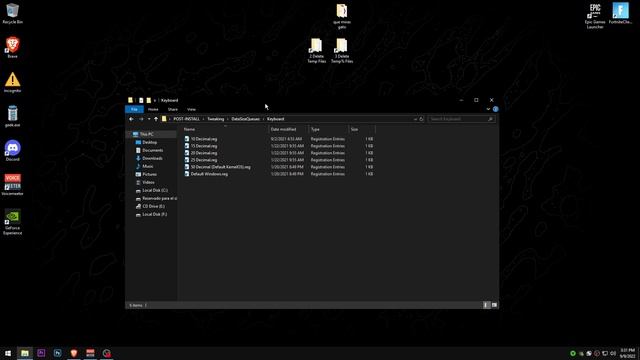Click the volume icon in system tray
640x360 pixels.
613,353
